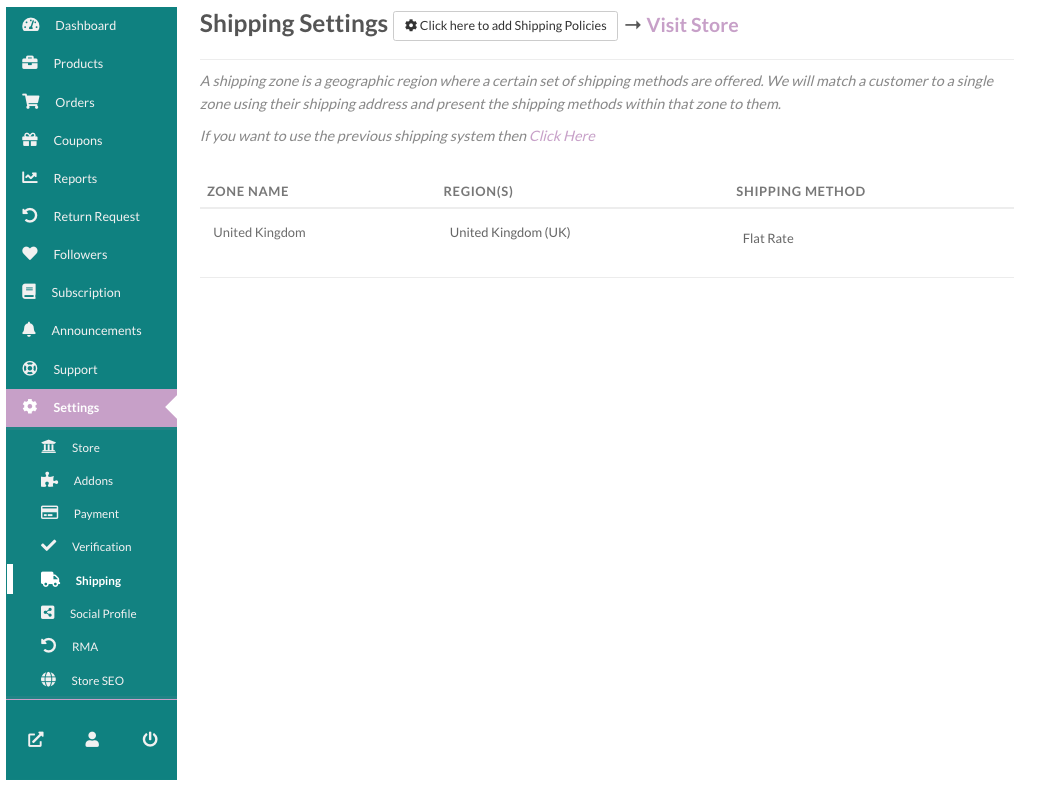This screenshot has height=788, width=1038.
Task: Click the Social Profile share icon
Action: pyautogui.click(x=48, y=613)
